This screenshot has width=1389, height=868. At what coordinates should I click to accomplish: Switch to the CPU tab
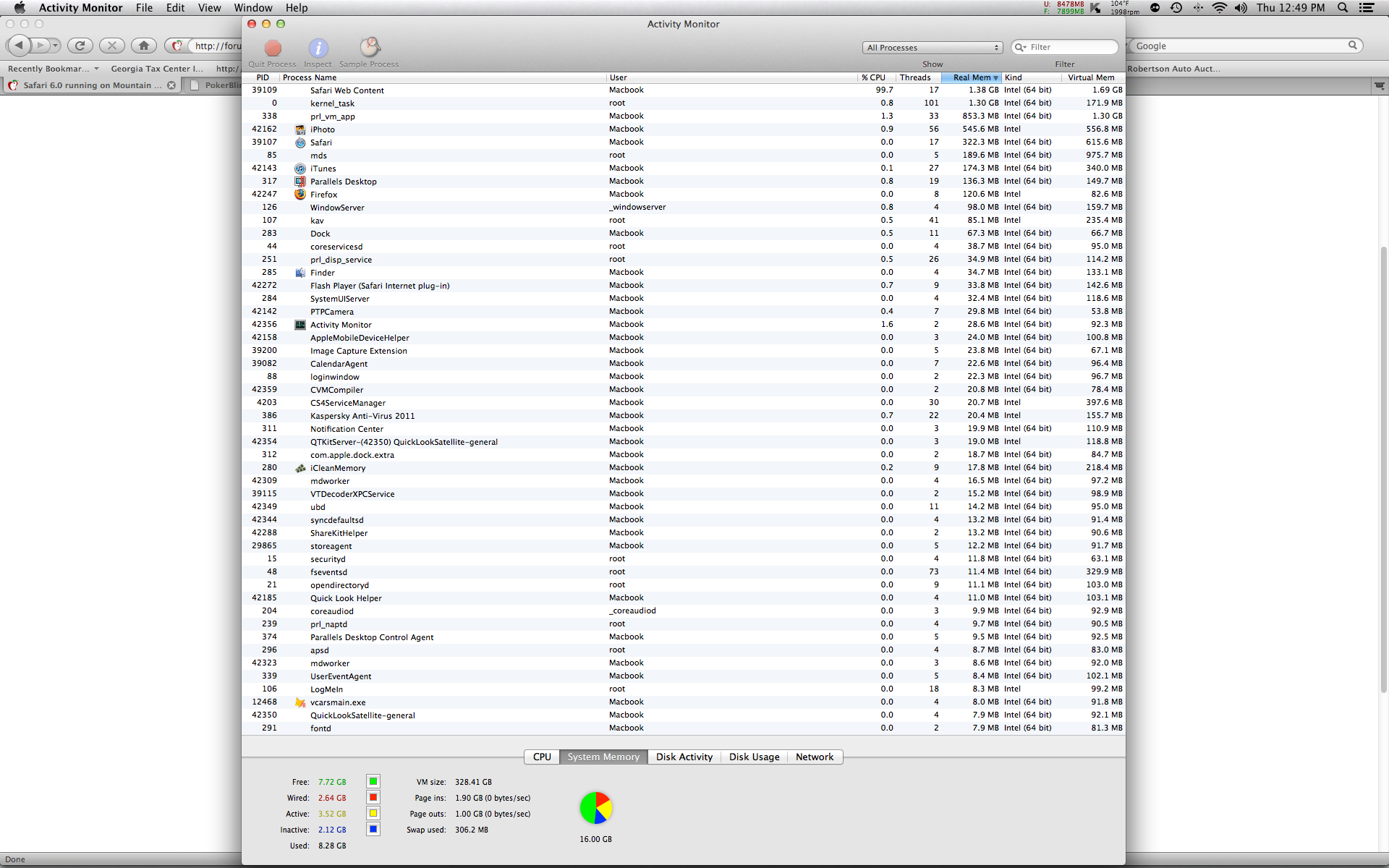pyautogui.click(x=542, y=757)
